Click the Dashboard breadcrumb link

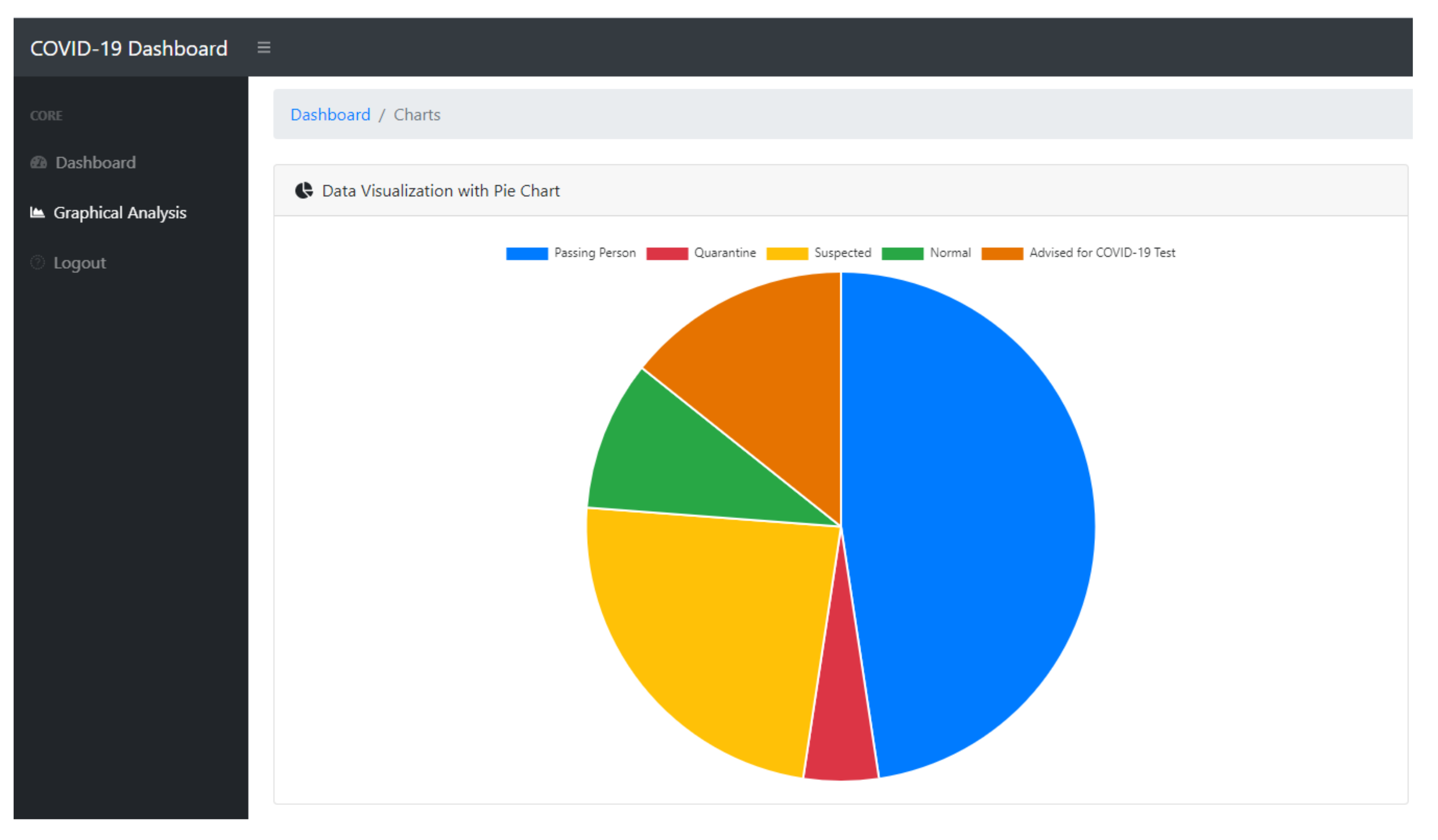coord(330,115)
